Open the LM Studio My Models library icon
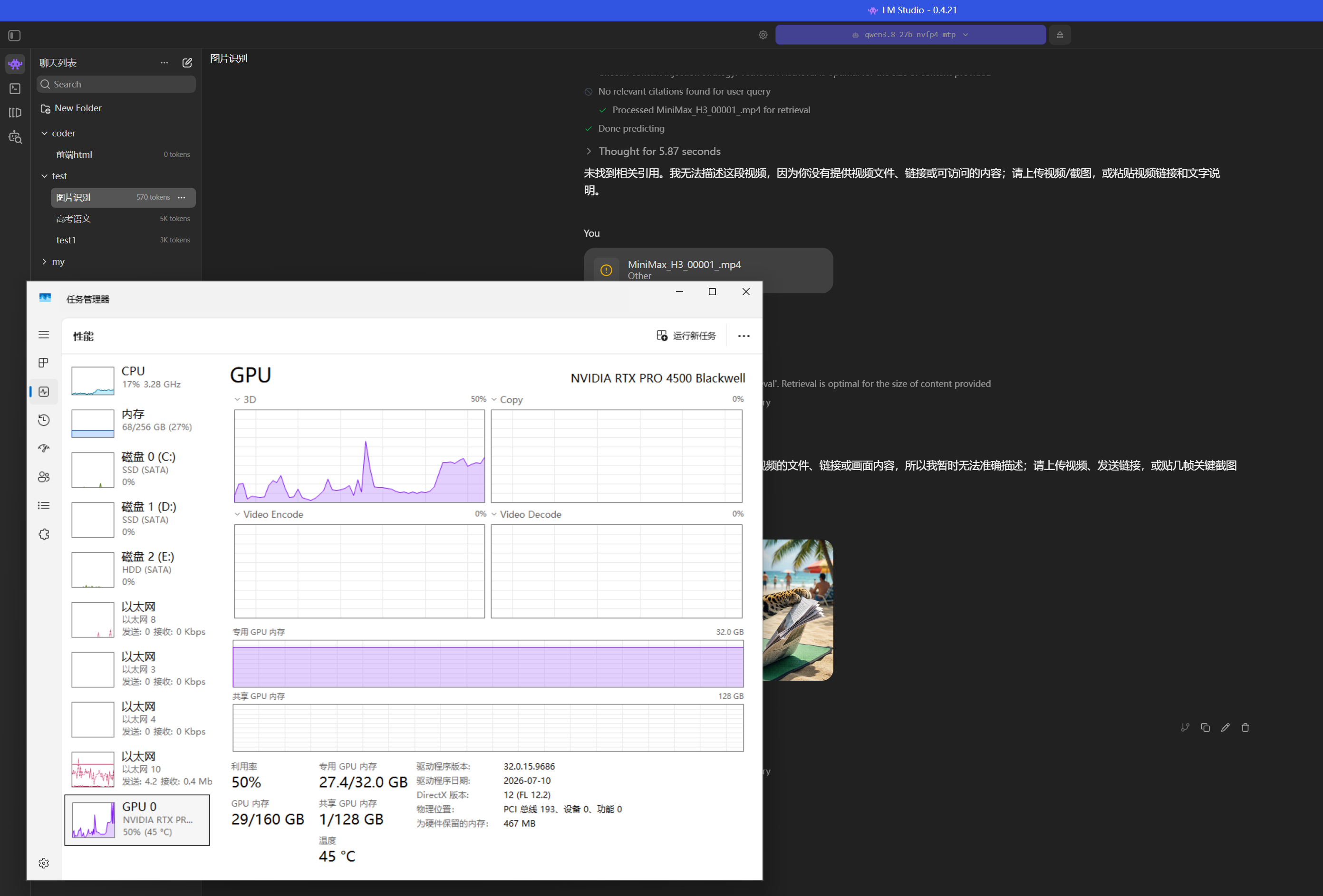This screenshot has height=896, width=1323. pyautogui.click(x=15, y=113)
